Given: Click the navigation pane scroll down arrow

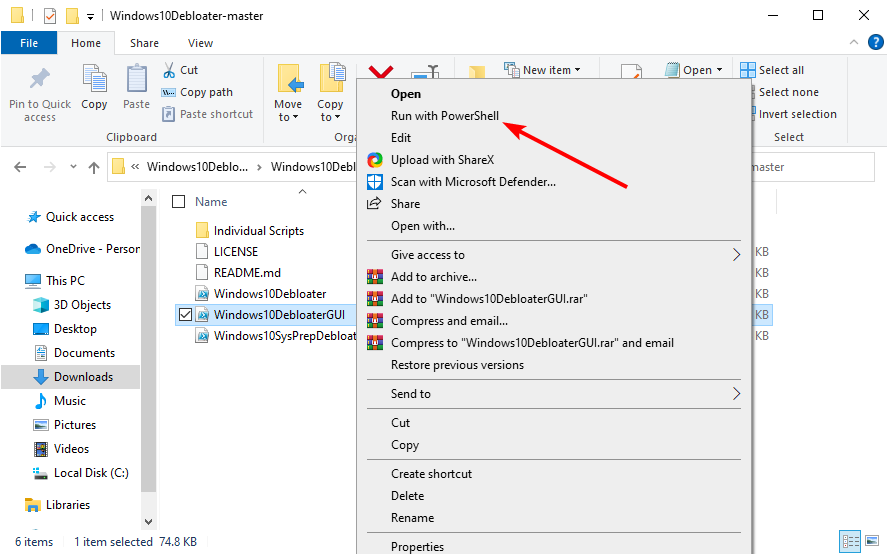Looking at the screenshot, I should (x=148, y=522).
